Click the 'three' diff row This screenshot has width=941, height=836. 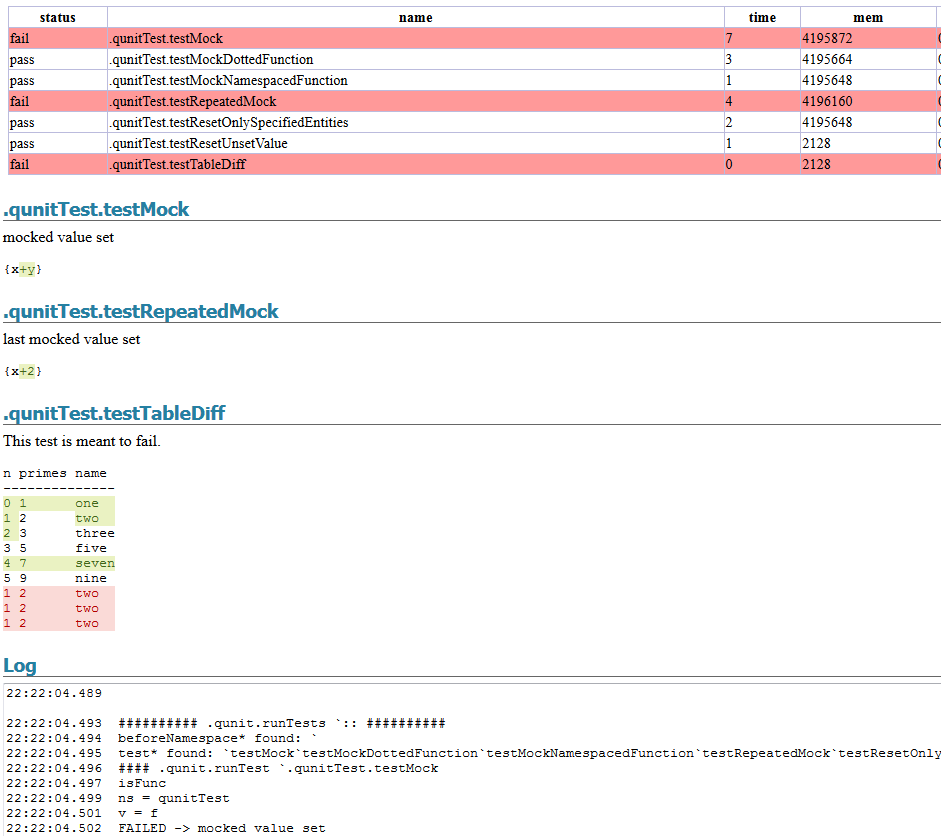coord(59,534)
